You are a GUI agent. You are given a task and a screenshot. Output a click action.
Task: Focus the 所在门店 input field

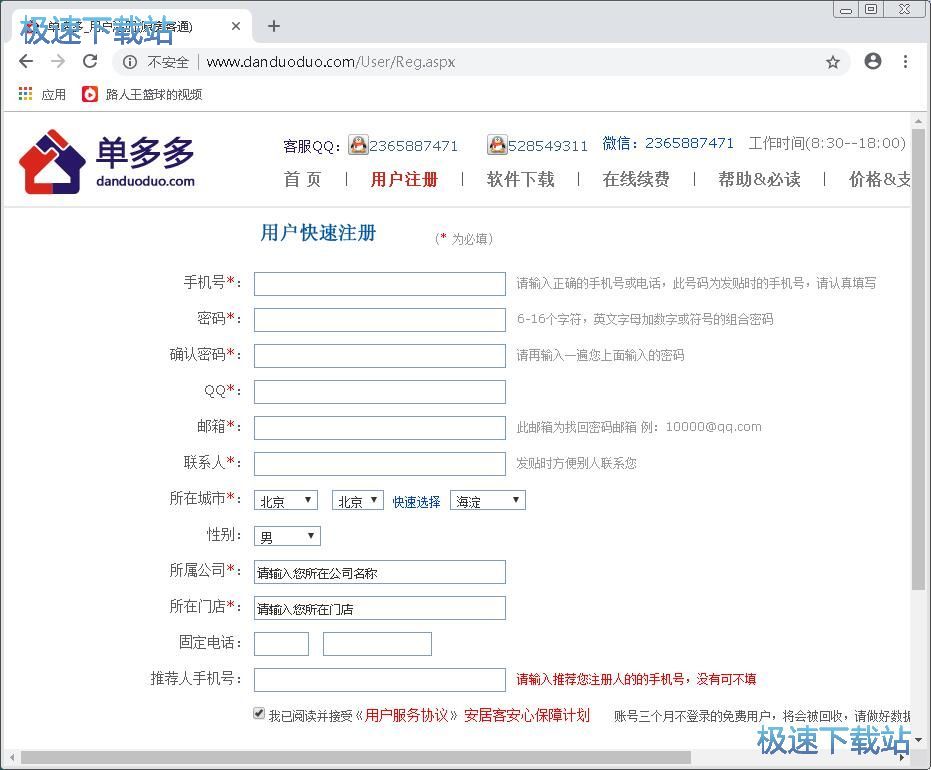pos(380,608)
